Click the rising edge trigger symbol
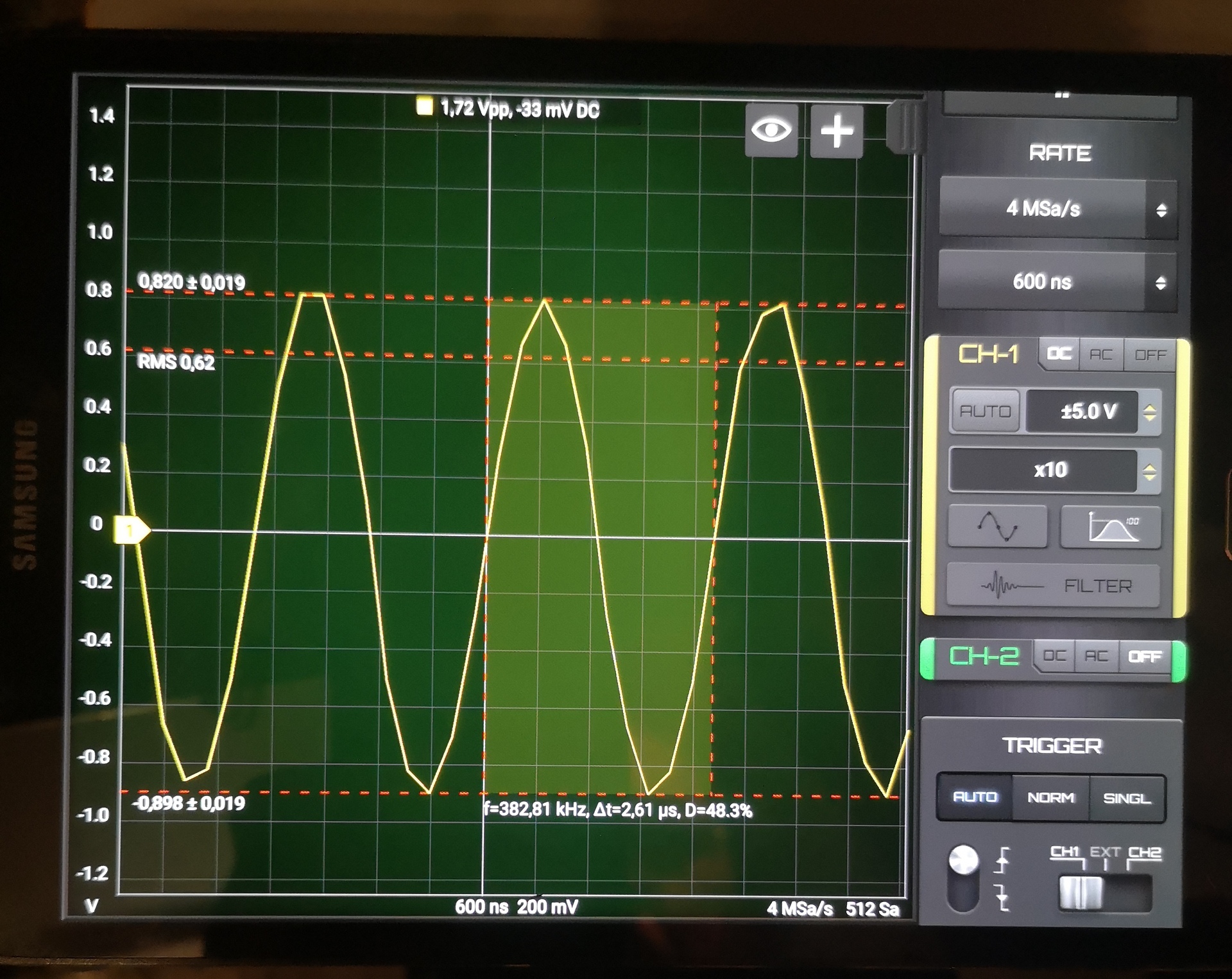 click(1002, 860)
